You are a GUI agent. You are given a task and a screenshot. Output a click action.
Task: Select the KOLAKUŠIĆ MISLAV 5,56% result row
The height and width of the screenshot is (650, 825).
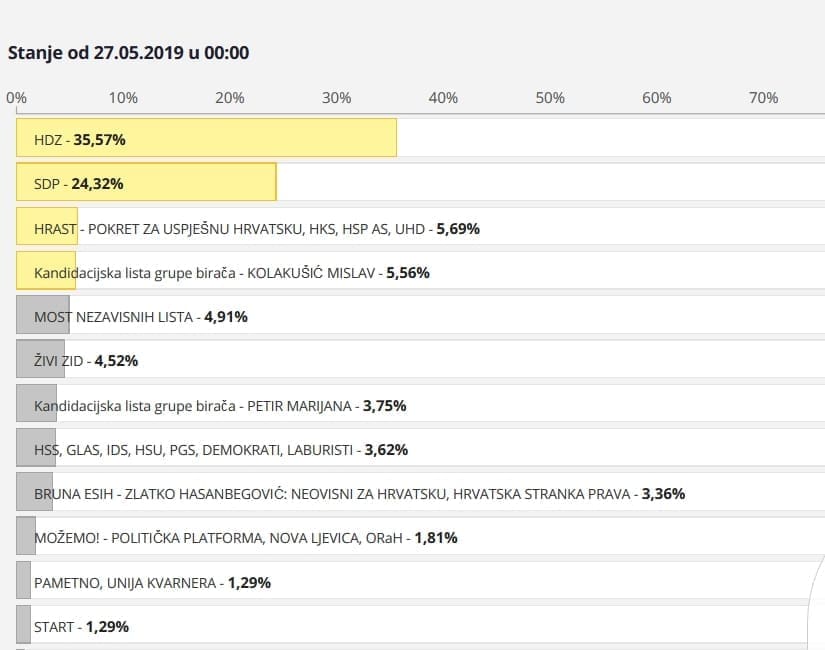[232, 272]
